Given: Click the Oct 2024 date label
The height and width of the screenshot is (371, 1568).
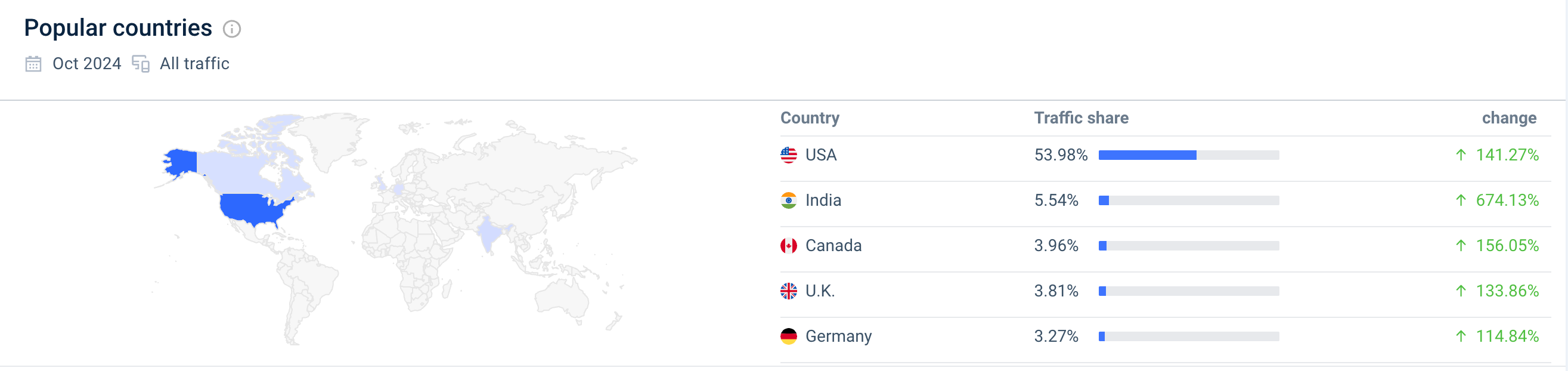Looking at the screenshot, I should tap(87, 64).
